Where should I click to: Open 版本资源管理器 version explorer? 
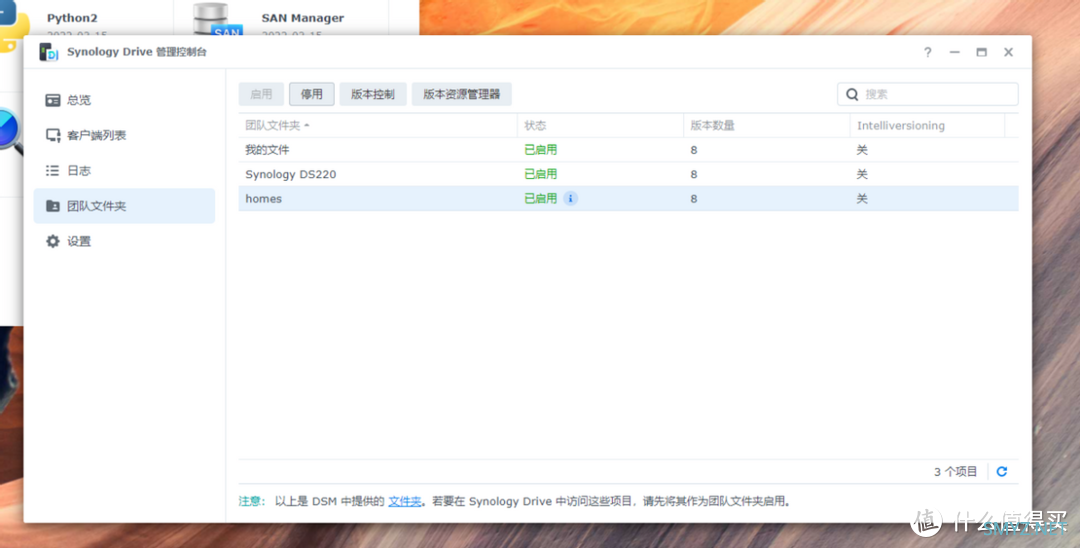tap(461, 94)
